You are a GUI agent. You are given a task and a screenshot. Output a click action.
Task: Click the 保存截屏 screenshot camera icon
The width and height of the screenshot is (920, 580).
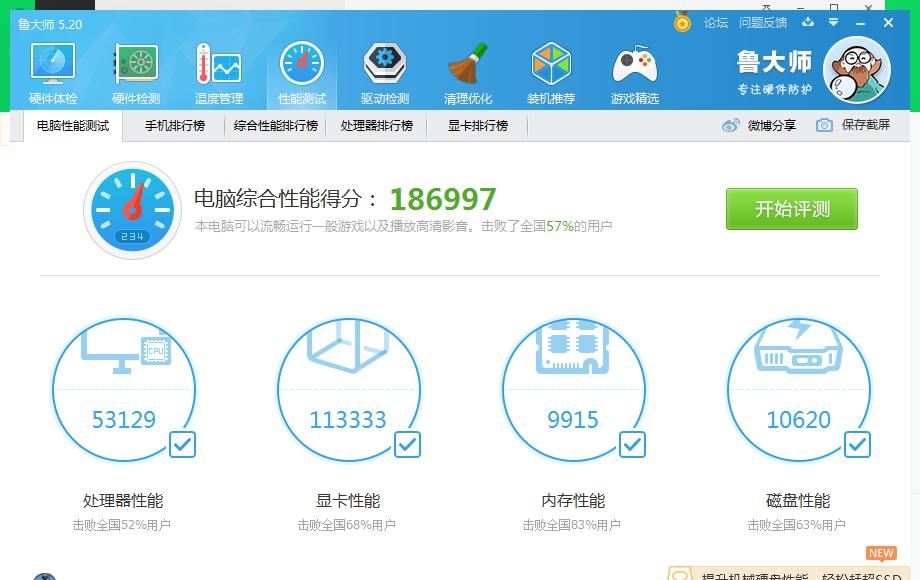tap(823, 125)
